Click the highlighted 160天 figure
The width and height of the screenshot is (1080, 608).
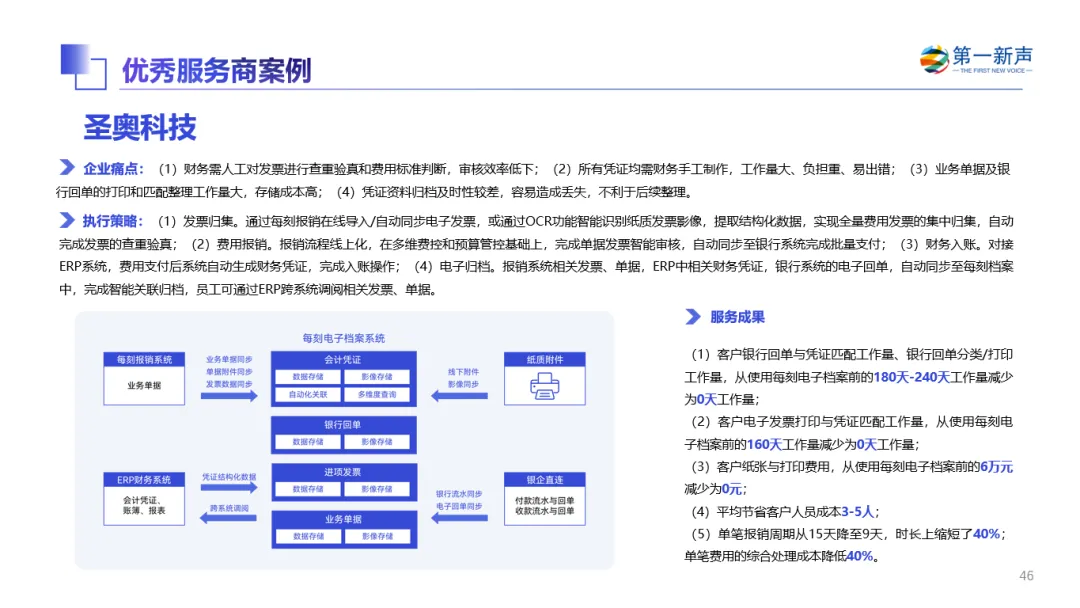[x=765, y=444]
